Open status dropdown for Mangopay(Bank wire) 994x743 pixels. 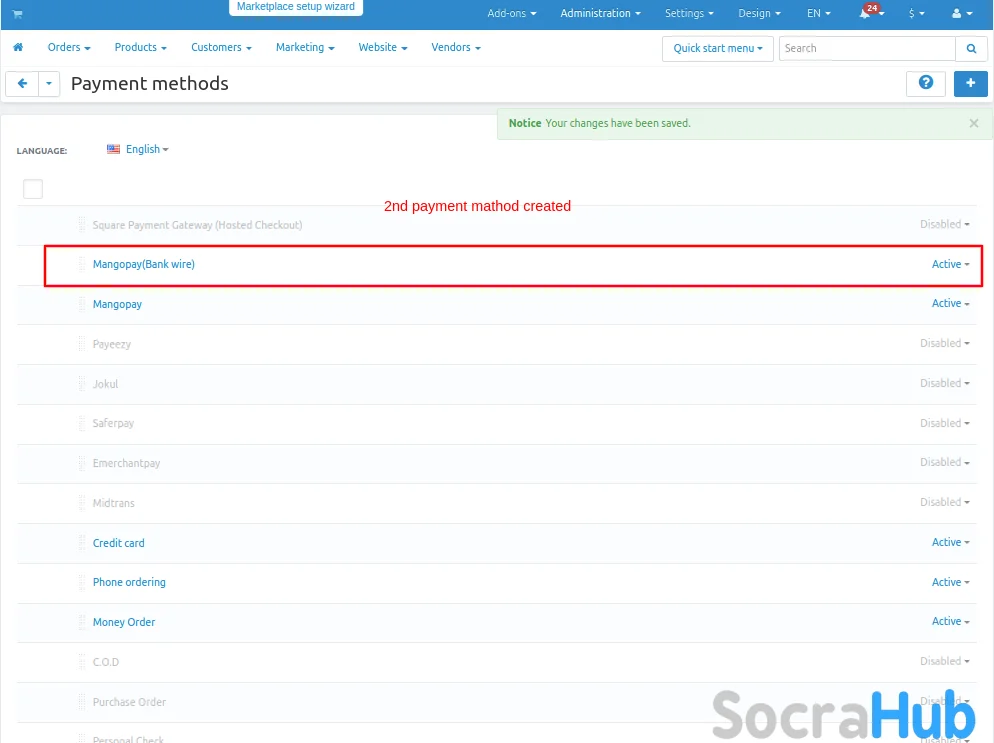pos(950,264)
